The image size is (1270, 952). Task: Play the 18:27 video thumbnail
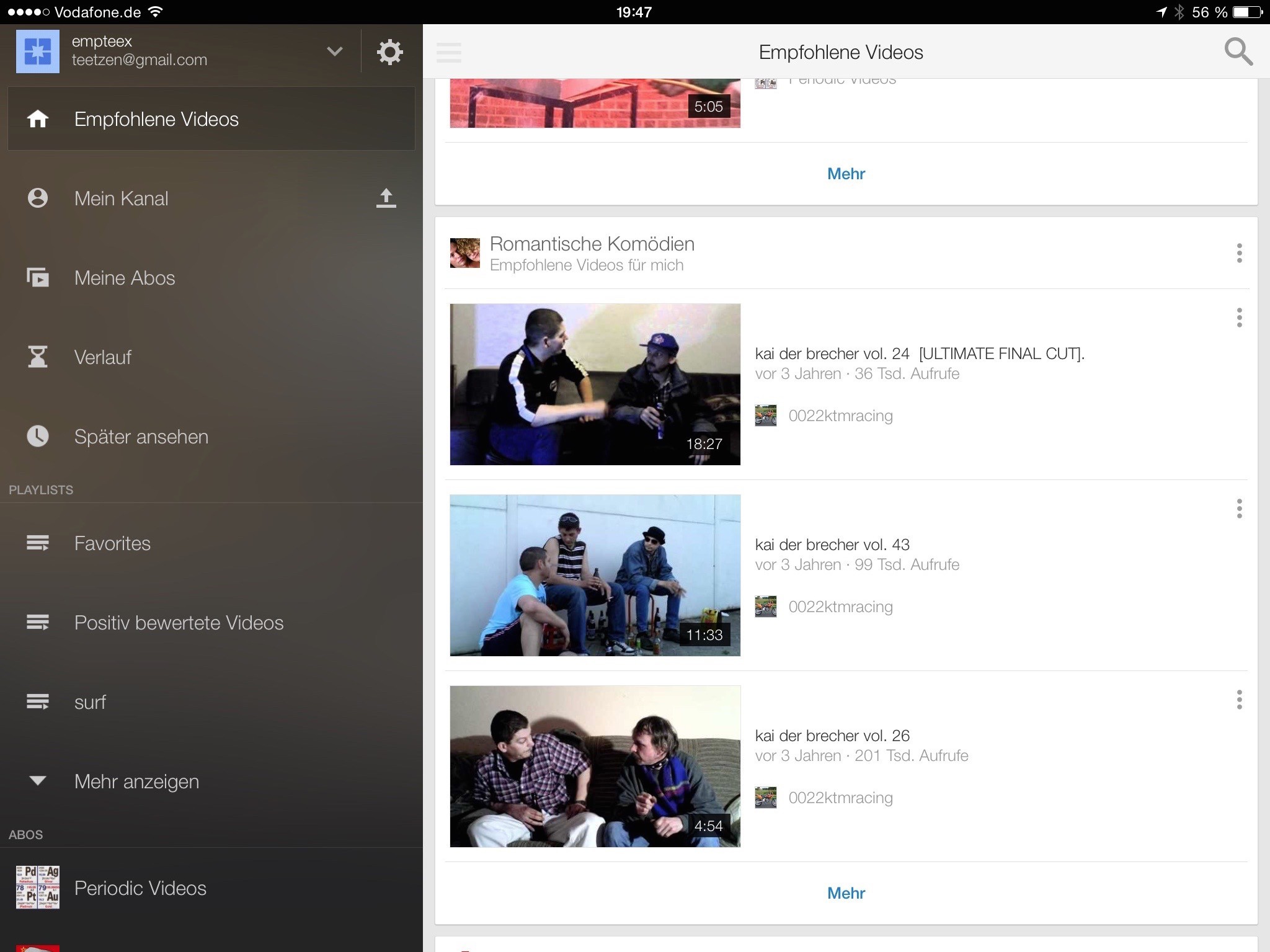click(x=595, y=384)
